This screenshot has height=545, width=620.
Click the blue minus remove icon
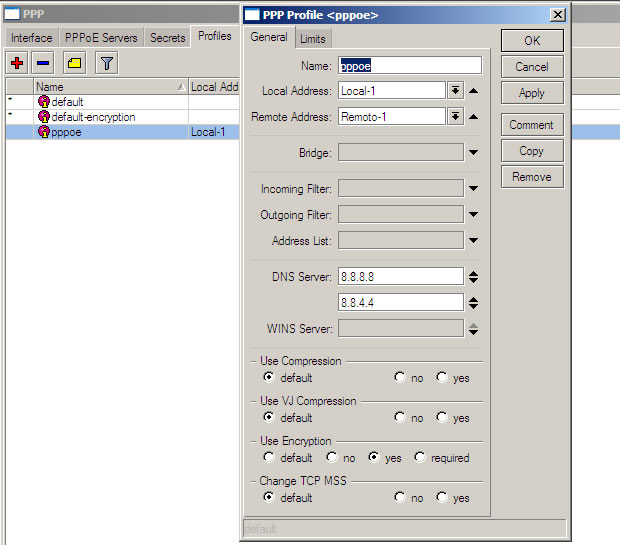(43, 63)
